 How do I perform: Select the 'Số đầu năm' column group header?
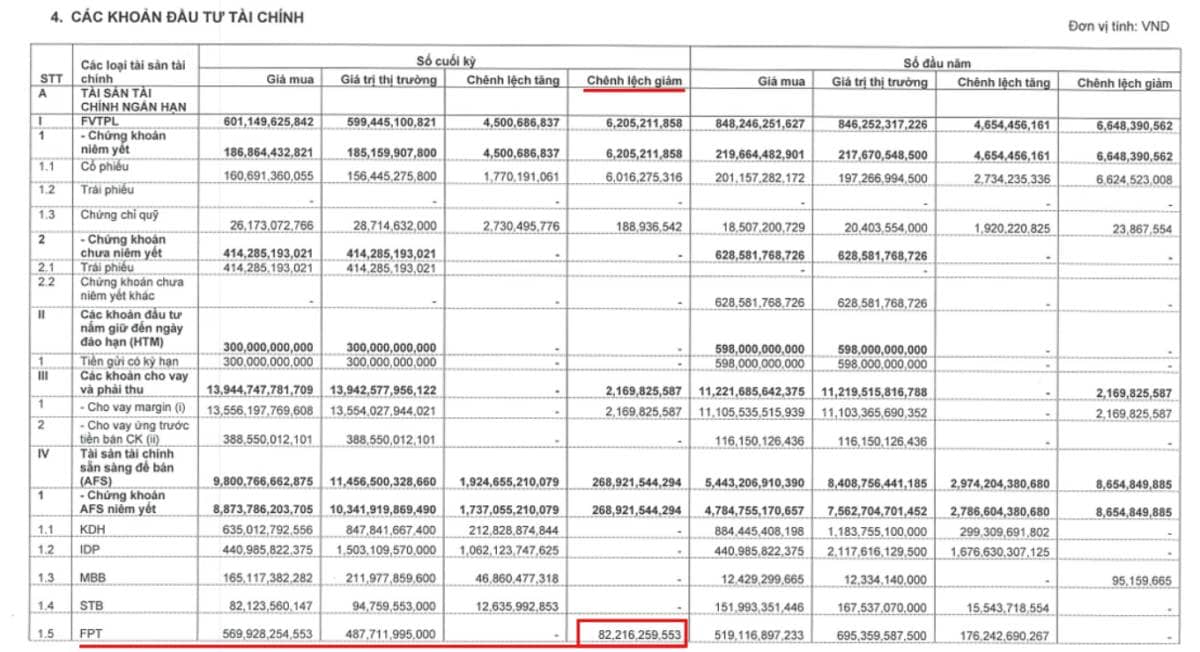[x=938, y=62]
